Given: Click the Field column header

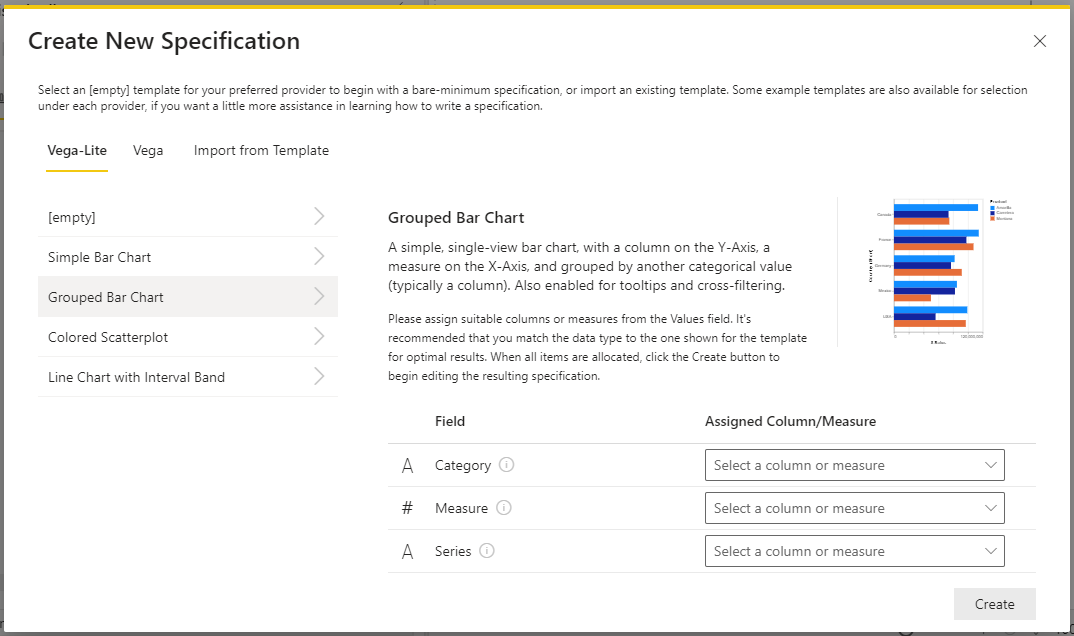Looking at the screenshot, I should pos(450,422).
